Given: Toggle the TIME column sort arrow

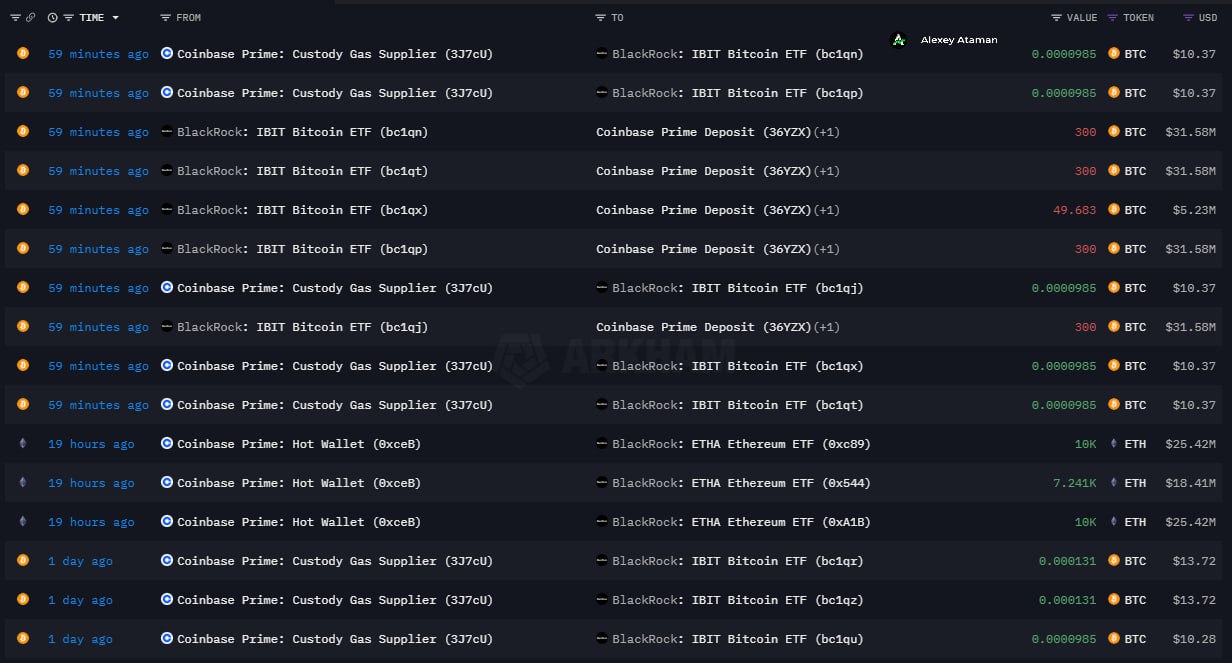Looking at the screenshot, I should [116, 18].
